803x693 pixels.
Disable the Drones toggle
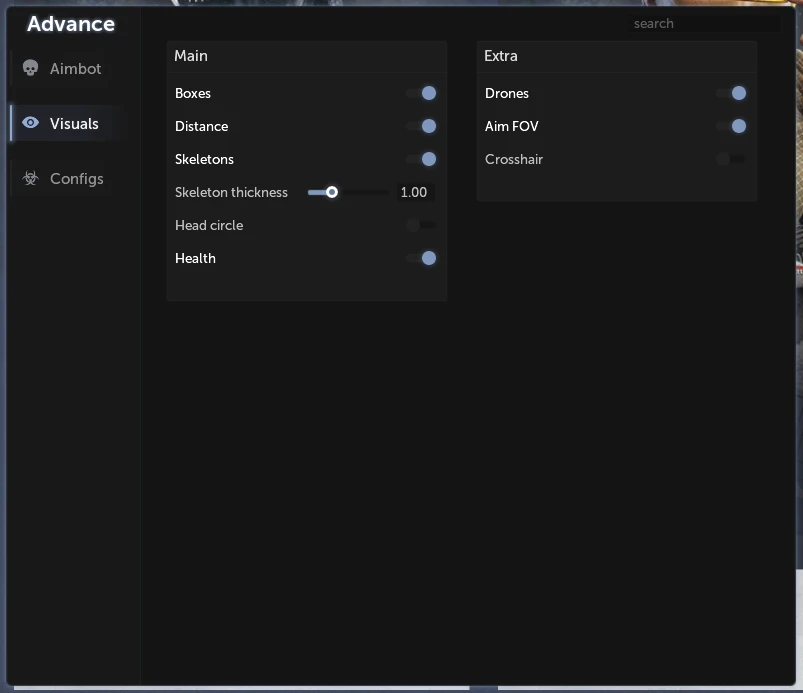point(731,93)
